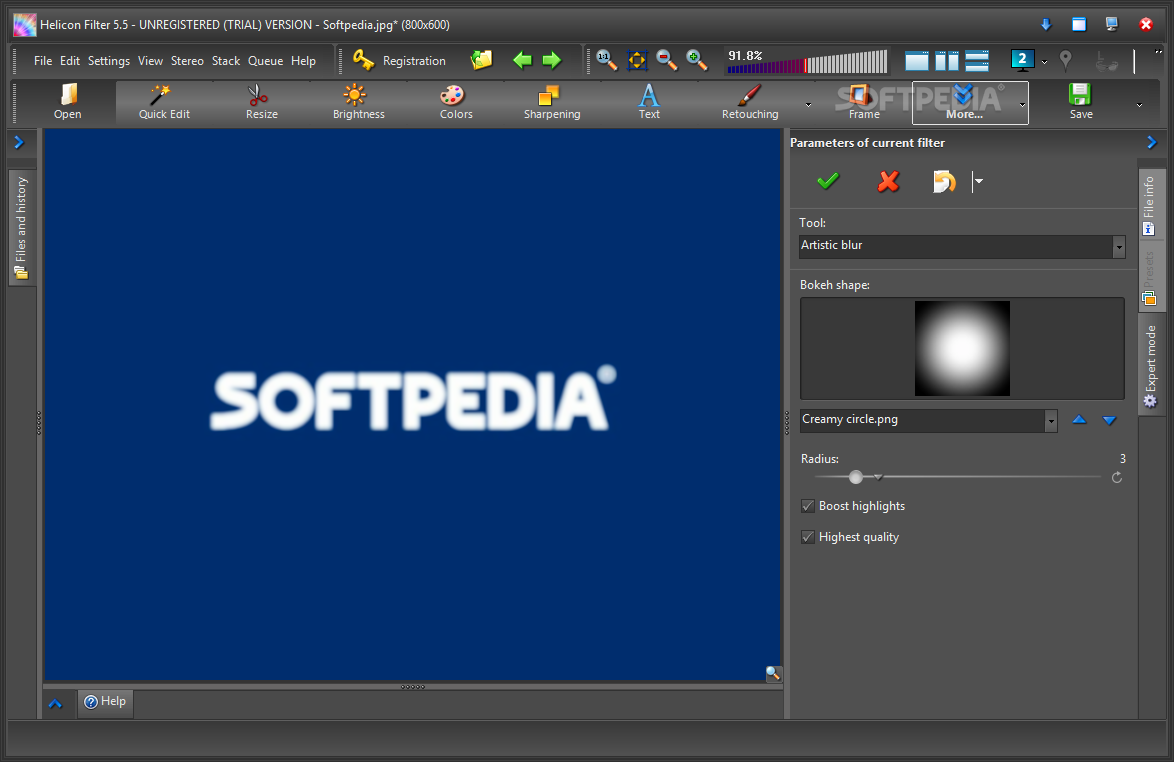Apply filter with green checkmark

point(828,181)
